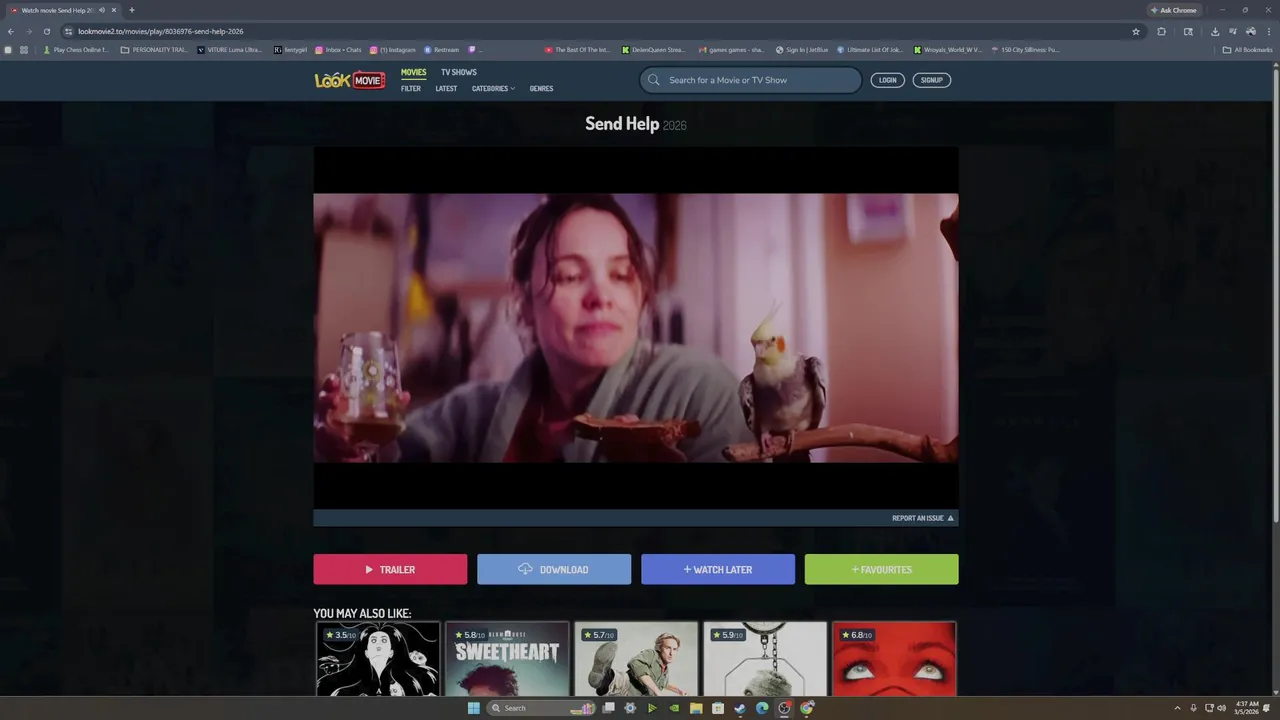1280x720 pixels.
Task: Open The Best Of The Int... bookmark
Action: tap(577, 49)
